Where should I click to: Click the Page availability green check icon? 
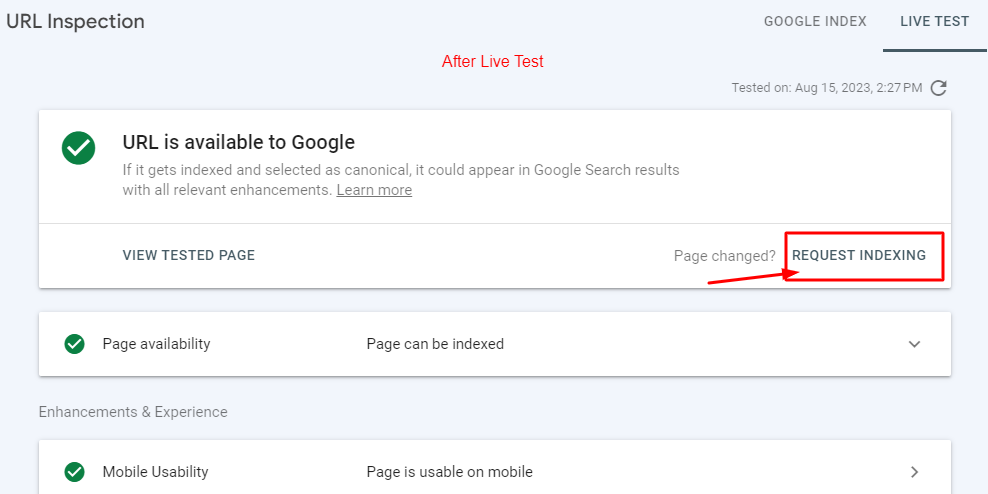[x=74, y=344]
